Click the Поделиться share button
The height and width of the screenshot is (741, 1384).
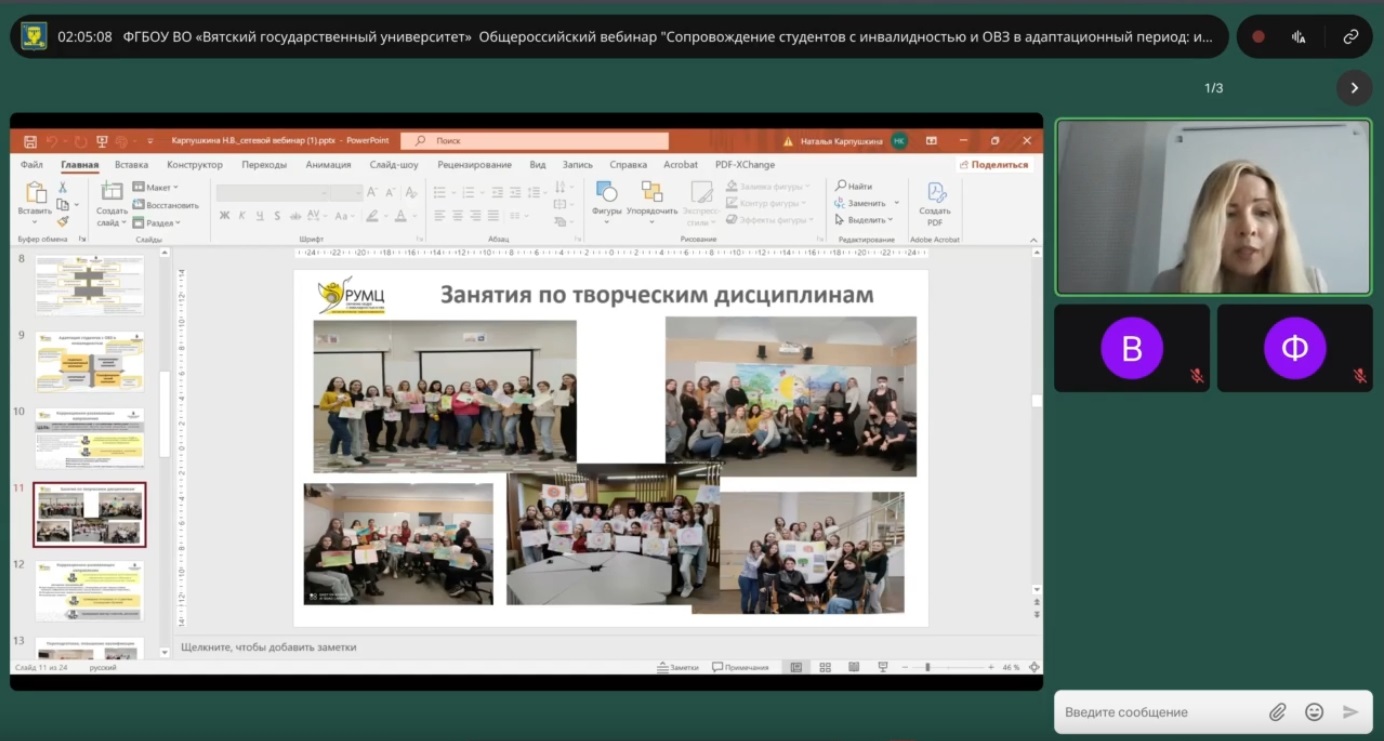click(993, 164)
